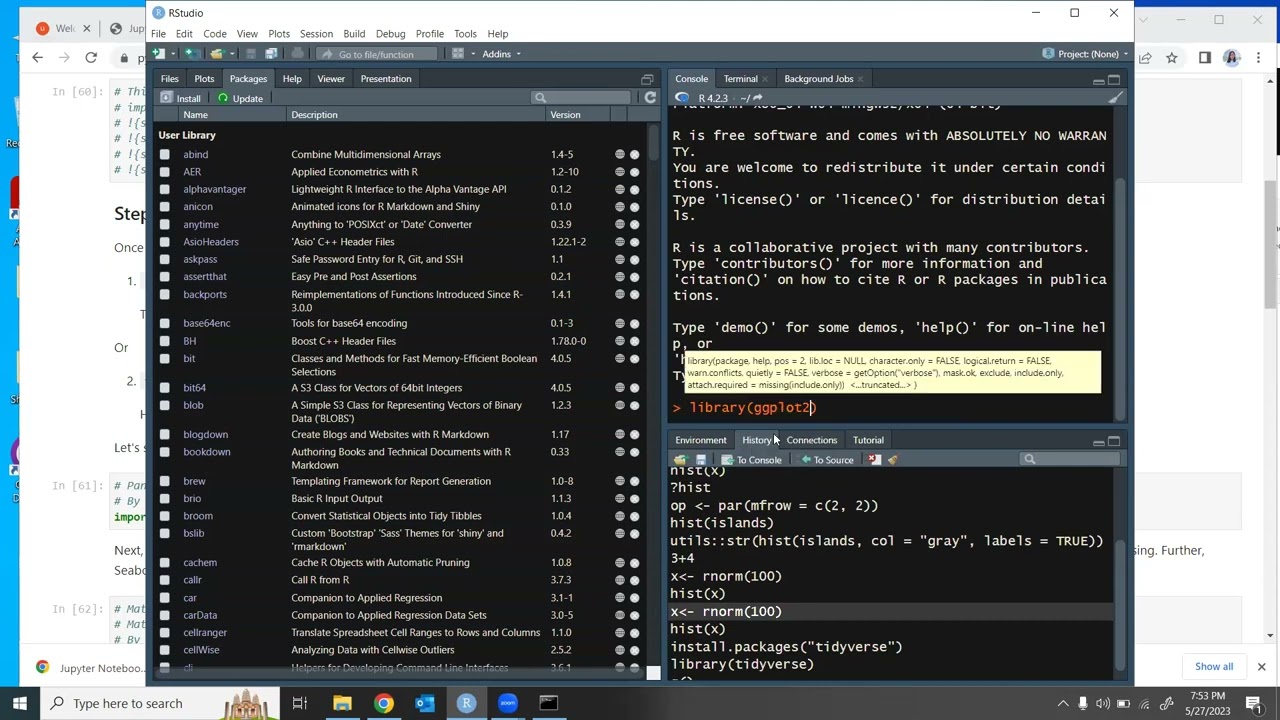
Task: Expand the New File dropdown arrow
Action: point(171,54)
